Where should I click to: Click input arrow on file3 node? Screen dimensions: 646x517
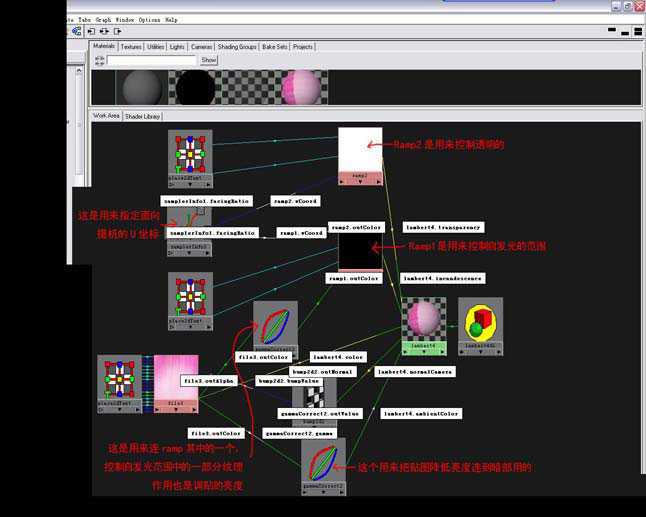157,409
